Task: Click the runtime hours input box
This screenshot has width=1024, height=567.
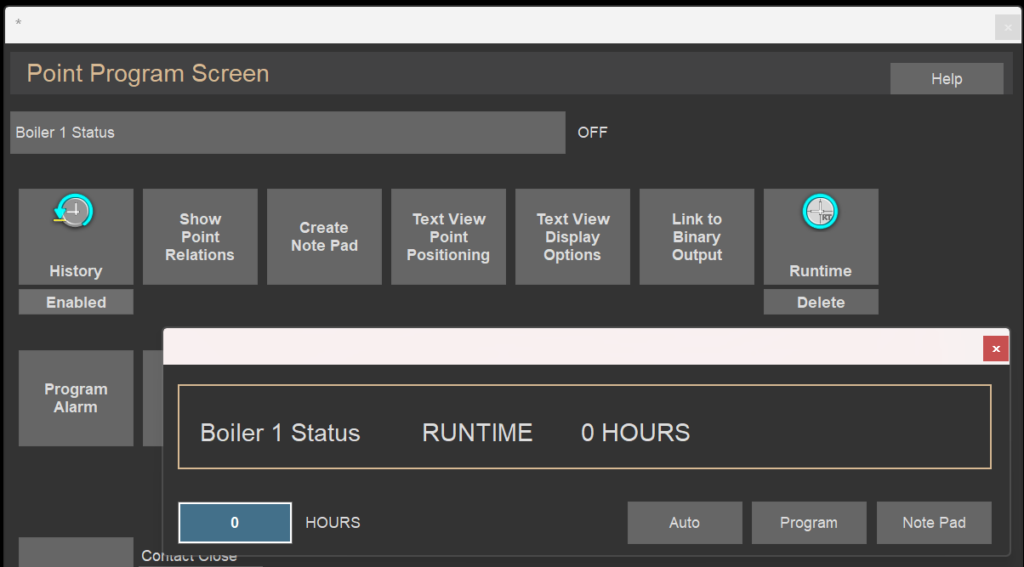Action: (x=234, y=523)
